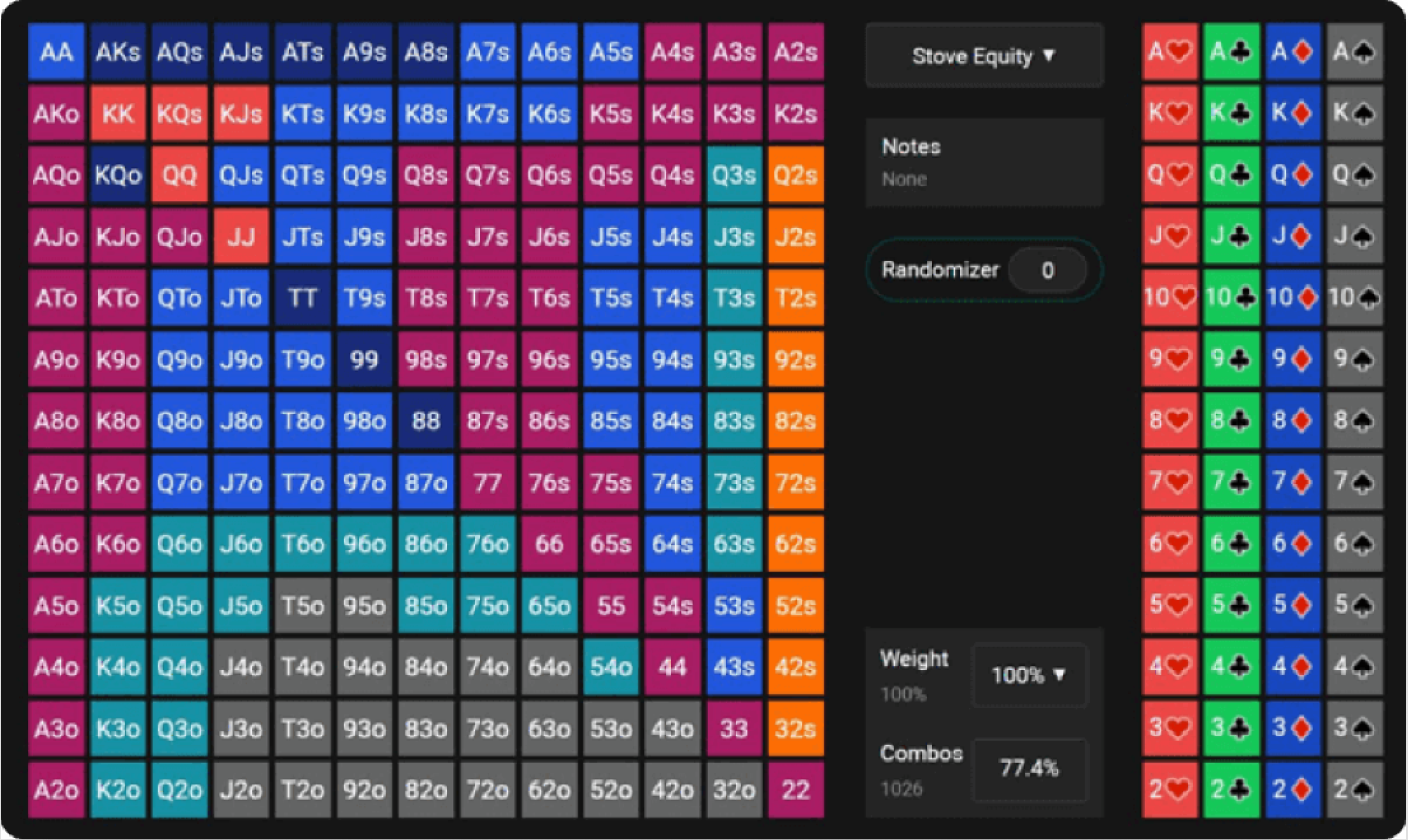This screenshot has width=1408, height=840.
Task: Click the 99 pocket pair cell
Action: [x=365, y=359]
